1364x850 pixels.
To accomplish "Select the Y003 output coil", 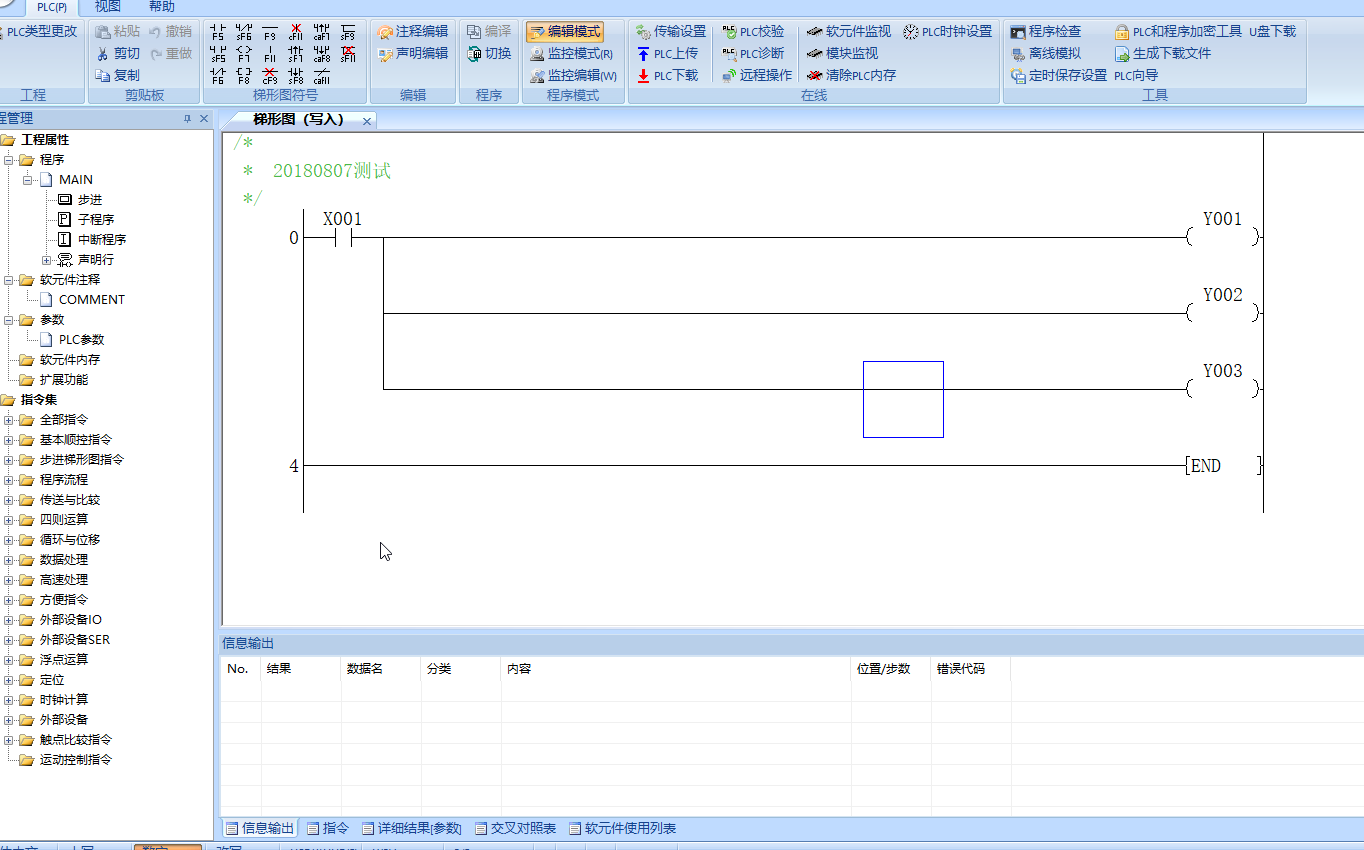I will (1223, 382).
